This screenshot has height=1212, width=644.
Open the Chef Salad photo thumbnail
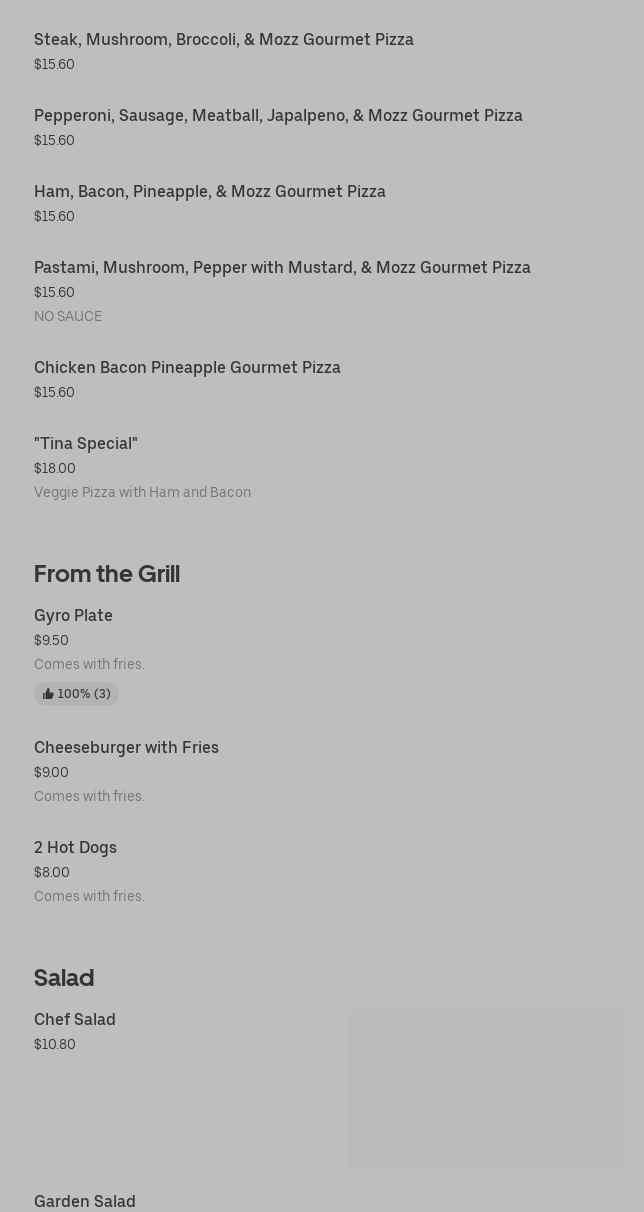pos(485,1088)
